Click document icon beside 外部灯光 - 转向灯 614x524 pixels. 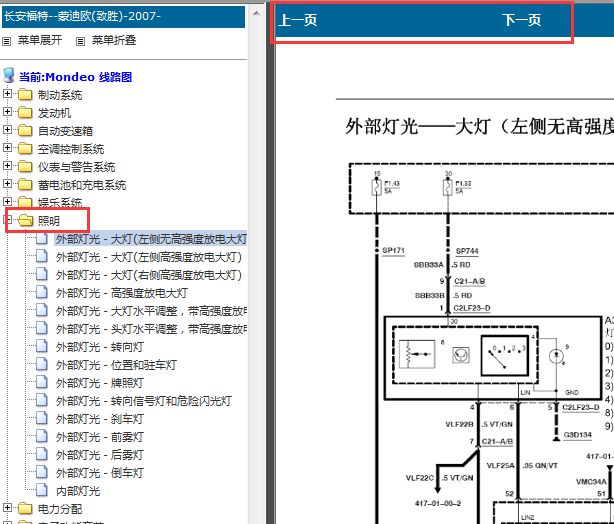point(42,346)
